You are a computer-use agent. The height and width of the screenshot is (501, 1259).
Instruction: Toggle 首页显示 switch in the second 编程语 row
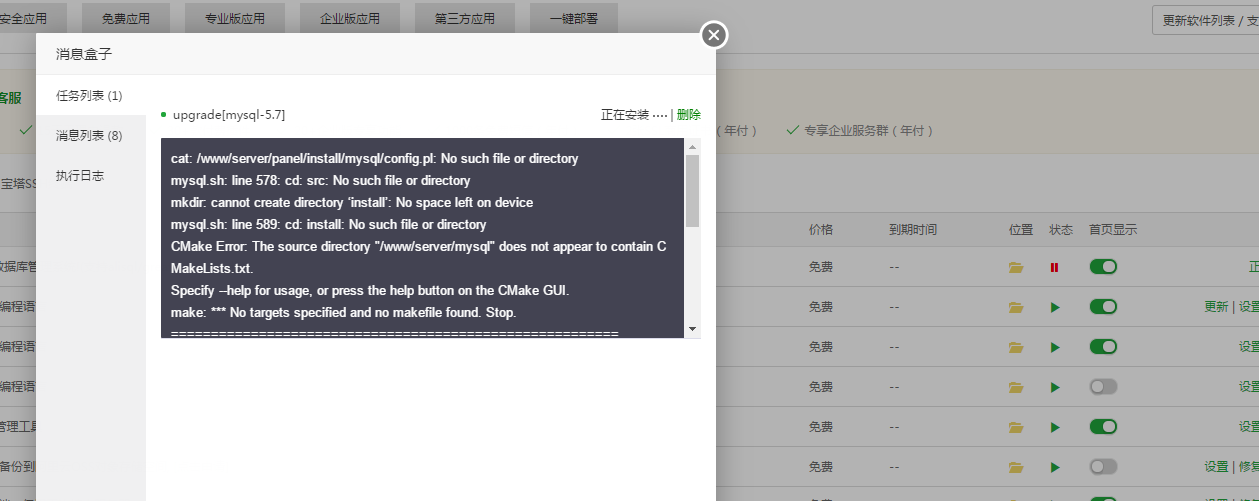[x=1103, y=347]
